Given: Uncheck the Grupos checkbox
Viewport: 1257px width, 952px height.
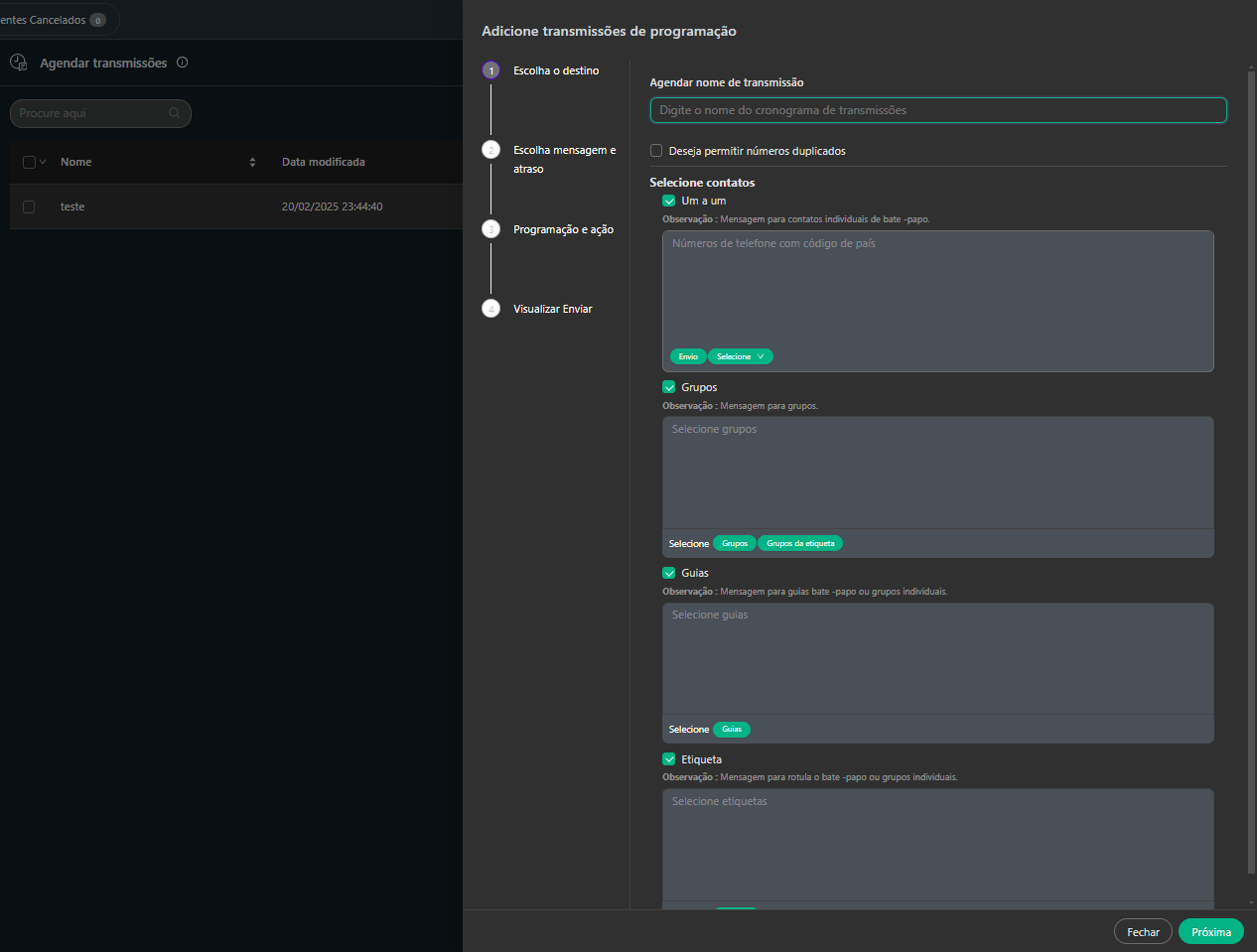Looking at the screenshot, I should (669, 387).
